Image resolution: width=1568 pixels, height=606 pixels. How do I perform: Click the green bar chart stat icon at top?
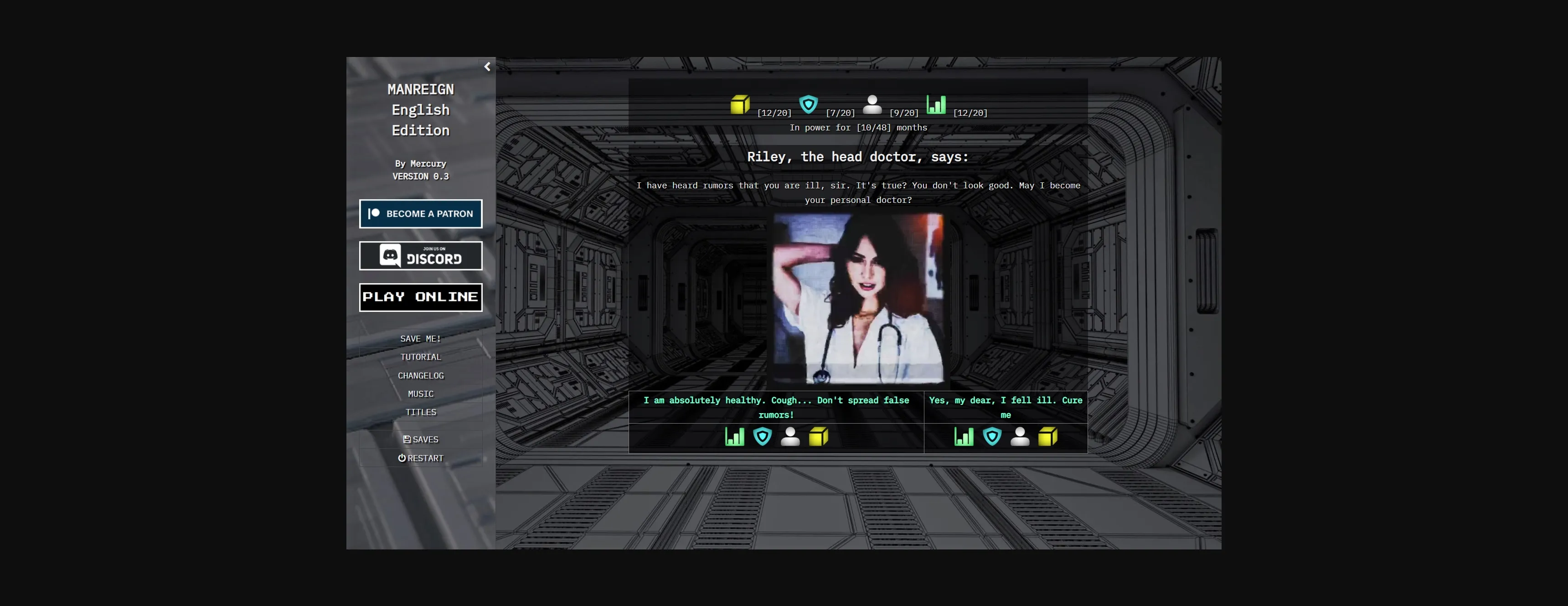[936, 105]
